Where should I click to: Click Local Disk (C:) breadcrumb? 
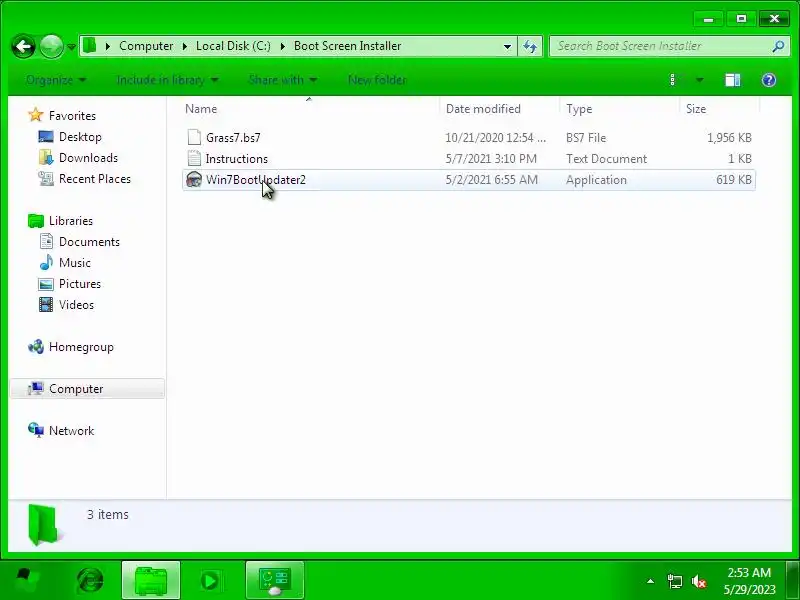233,46
